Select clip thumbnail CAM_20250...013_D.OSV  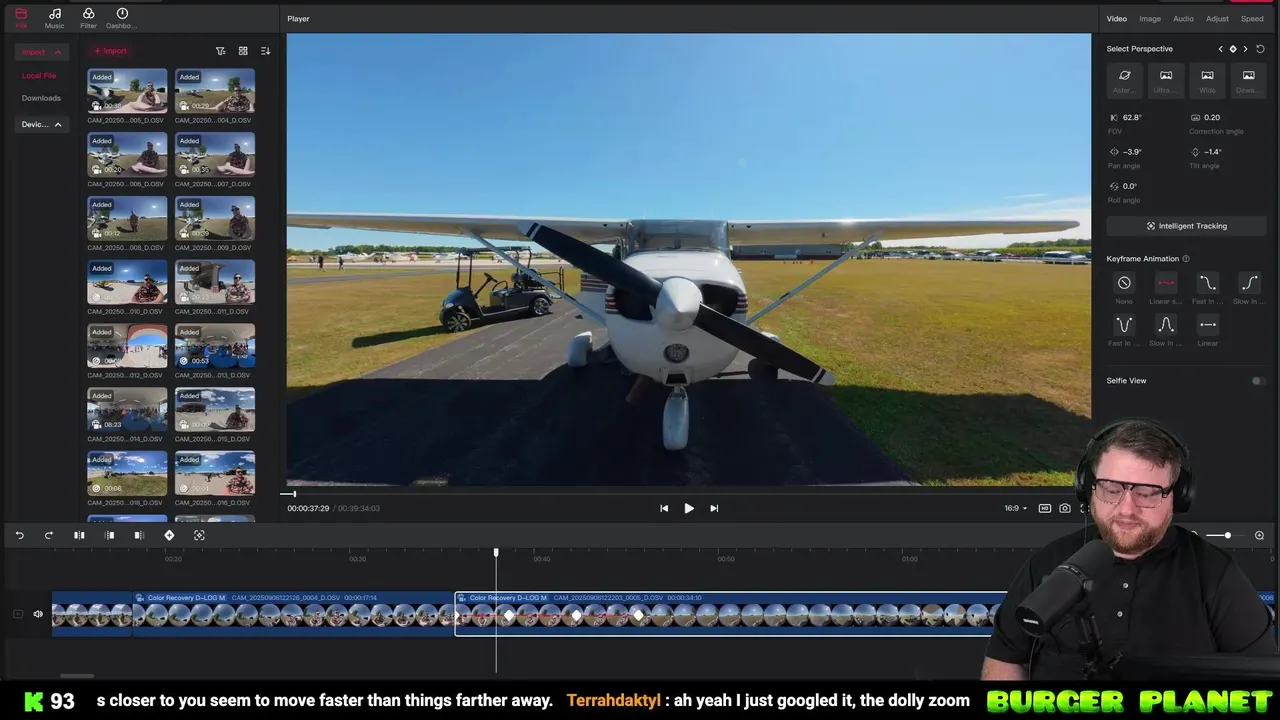pyautogui.click(x=215, y=346)
